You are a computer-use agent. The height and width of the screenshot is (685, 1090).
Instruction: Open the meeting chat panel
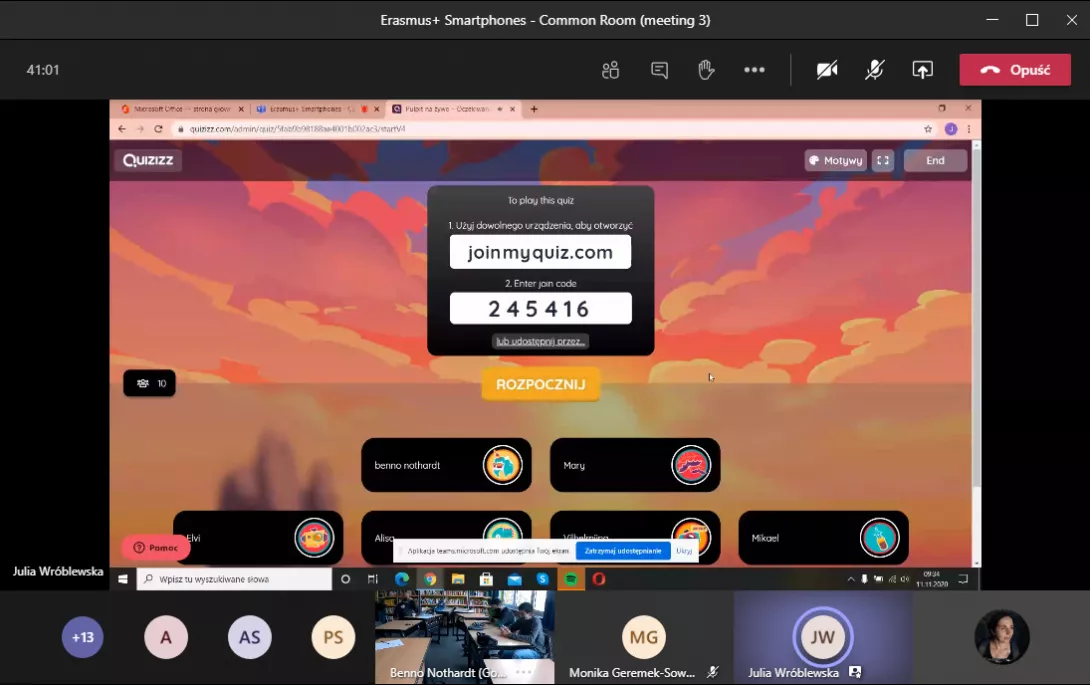(659, 70)
